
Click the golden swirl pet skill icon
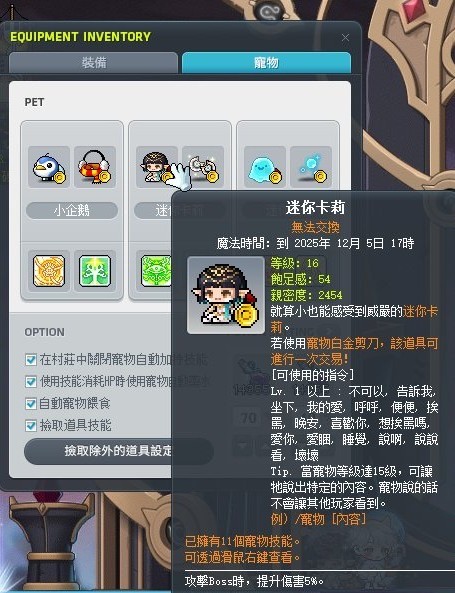tap(49, 271)
